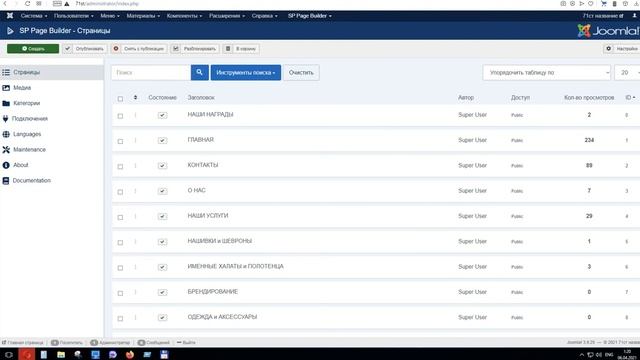The width and height of the screenshot is (640, 360).
Task: Open the Справка menu dropdown
Action: click(264, 16)
